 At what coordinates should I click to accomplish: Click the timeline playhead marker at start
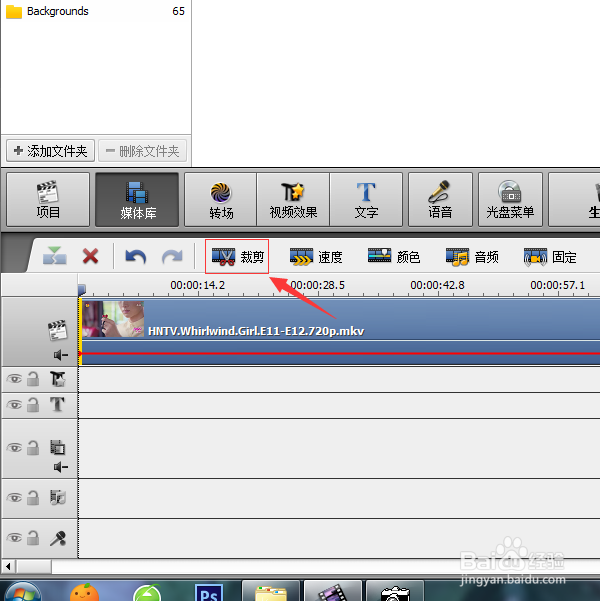pyautogui.click(x=82, y=290)
